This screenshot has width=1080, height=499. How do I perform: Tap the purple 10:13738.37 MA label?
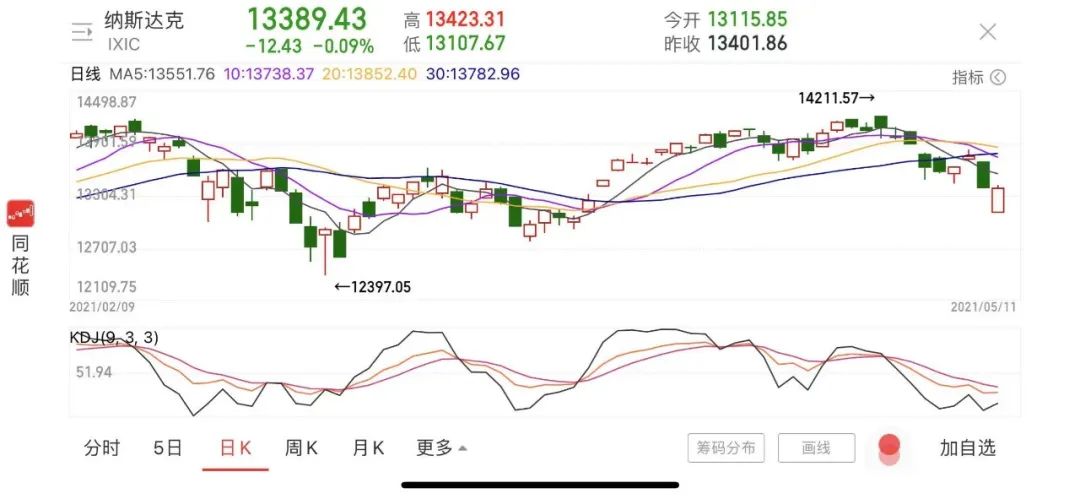(269, 74)
